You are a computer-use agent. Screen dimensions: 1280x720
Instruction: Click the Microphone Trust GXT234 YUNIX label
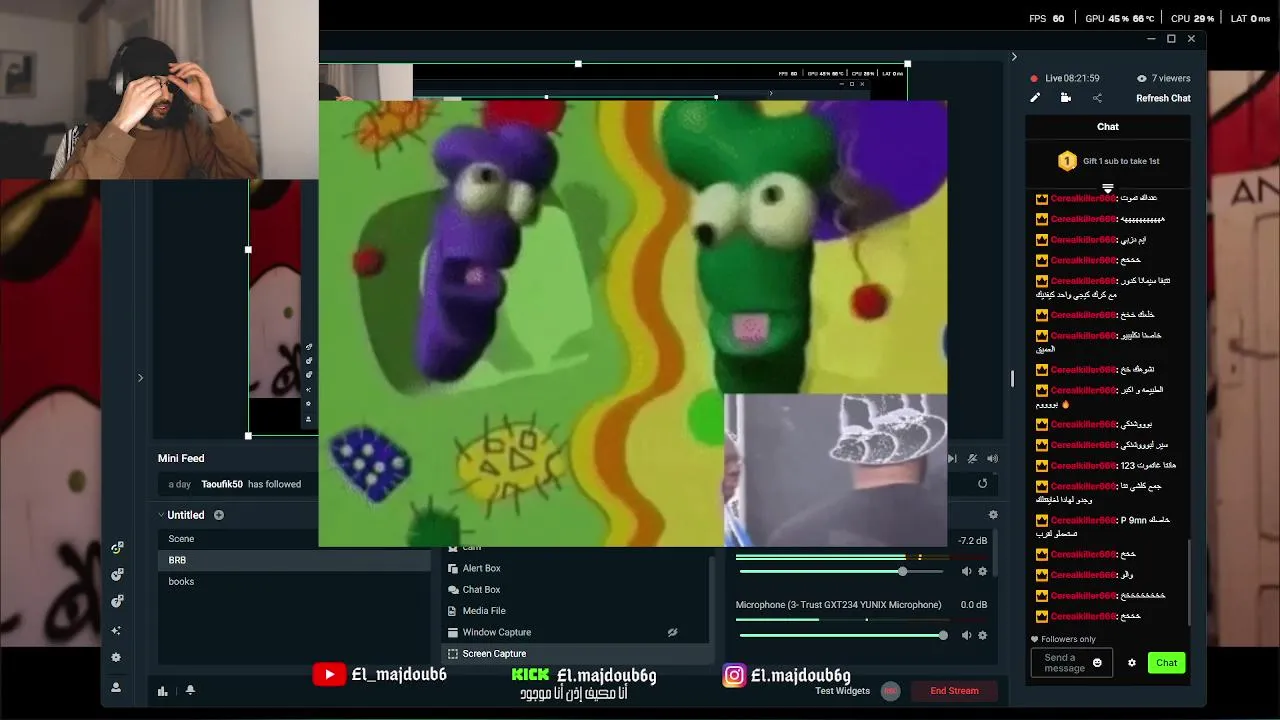[x=838, y=605]
